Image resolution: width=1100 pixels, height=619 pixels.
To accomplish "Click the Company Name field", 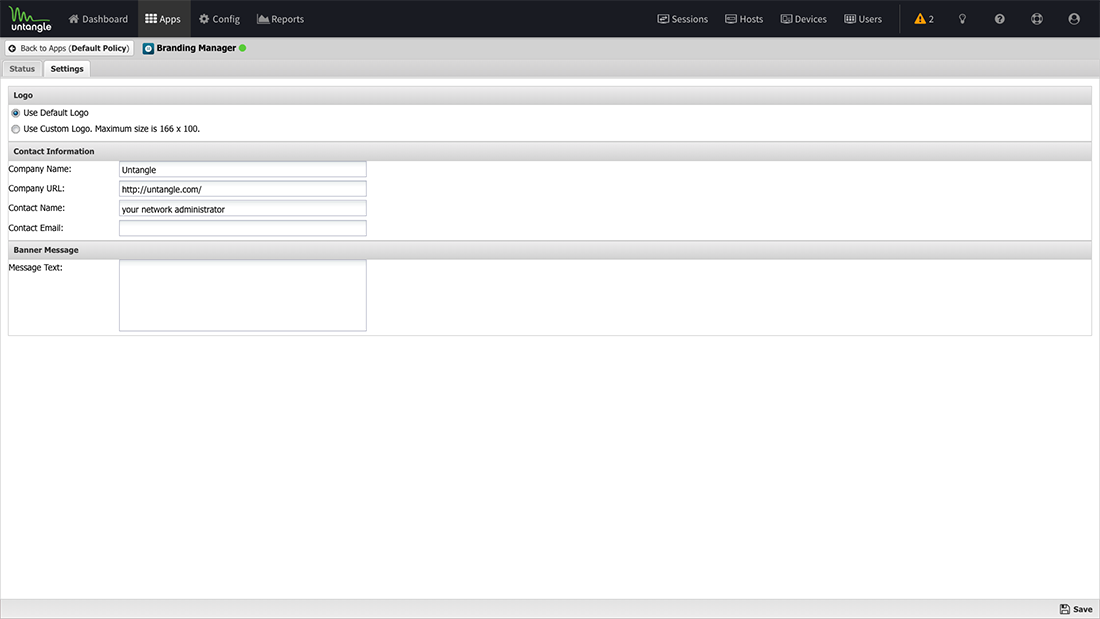I will [243, 169].
